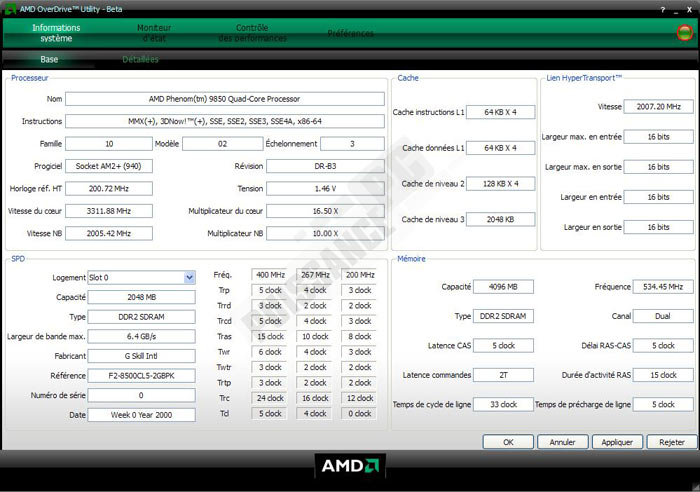Click the OK button
The width and height of the screenshot is (700, 492).
[x=508, y=442]
